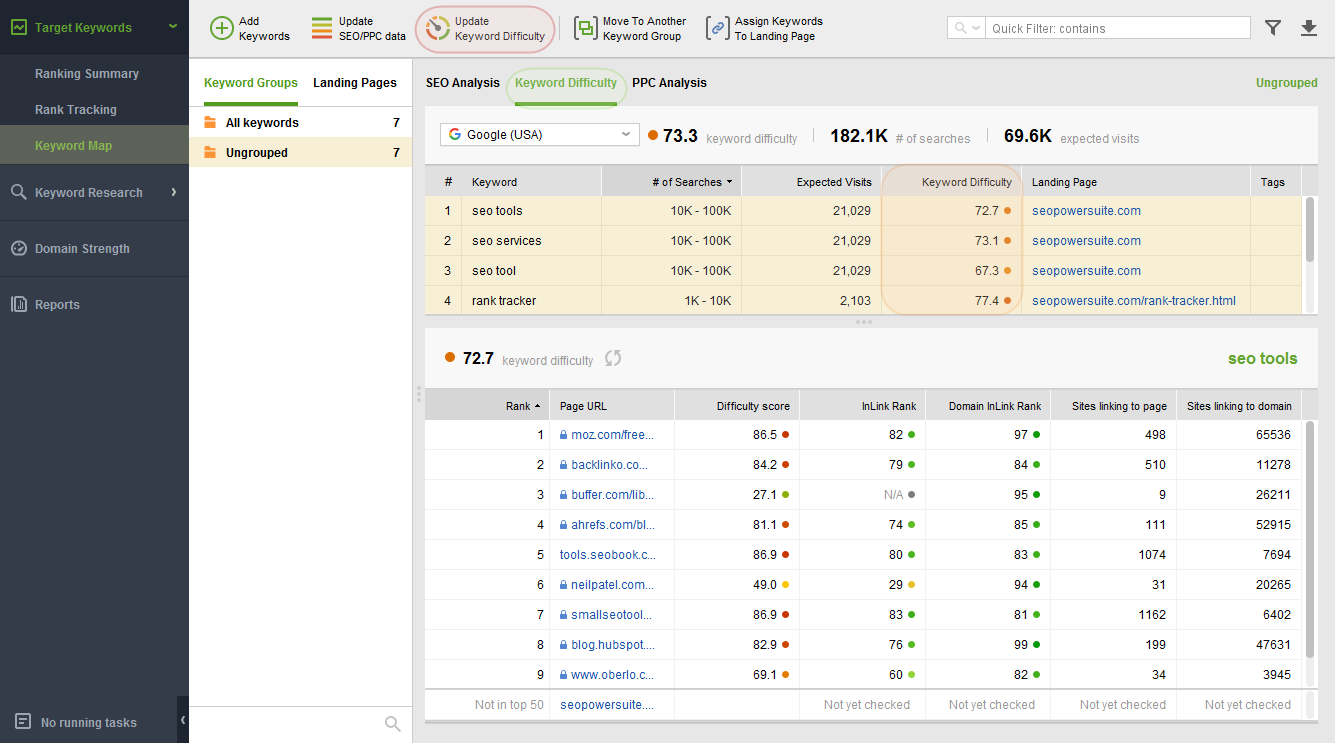1335x743 pixels.
Task: Select the All keywords group
Action: pos(301,122)
